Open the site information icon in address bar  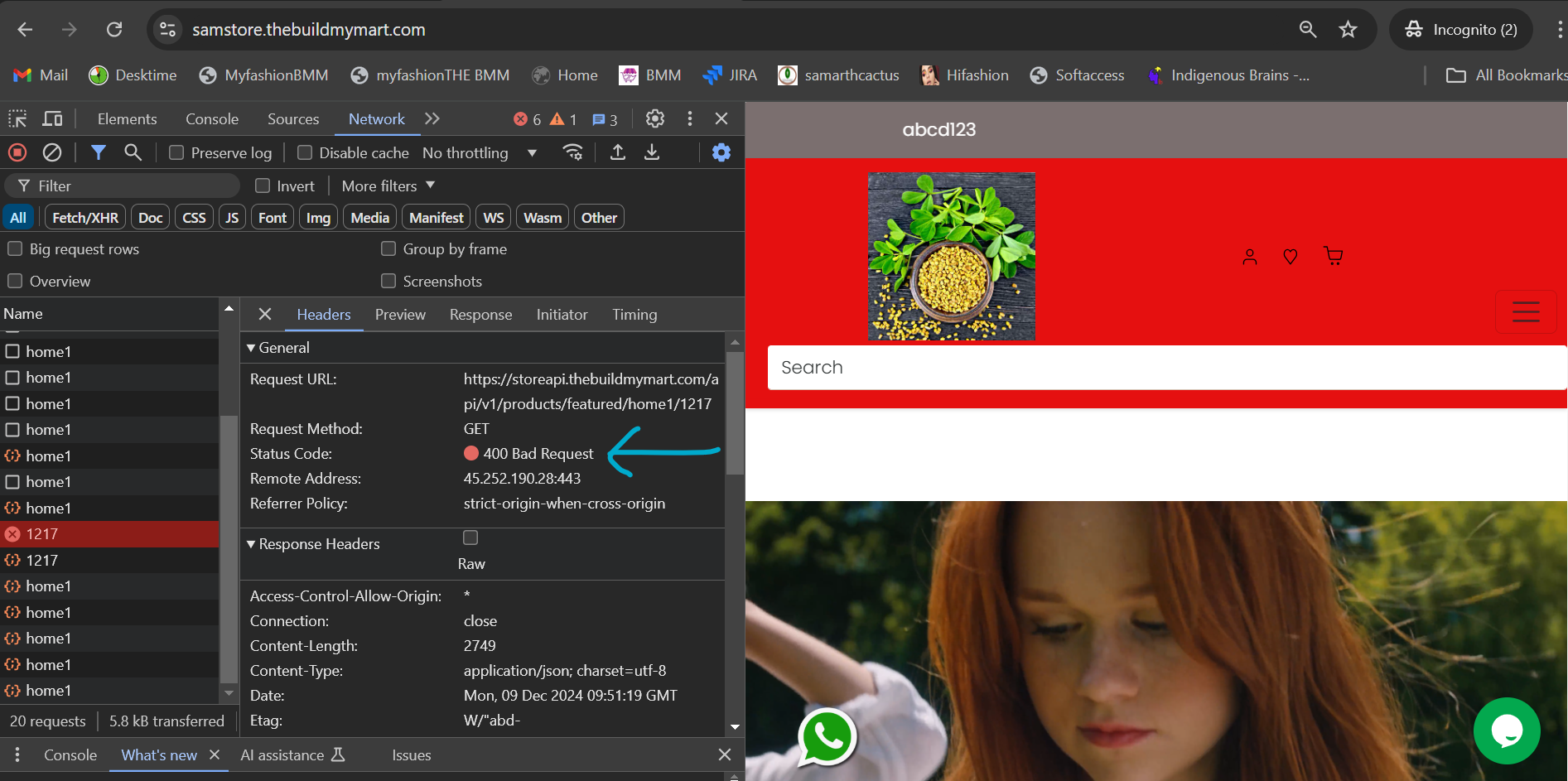[x=168, y=30]
